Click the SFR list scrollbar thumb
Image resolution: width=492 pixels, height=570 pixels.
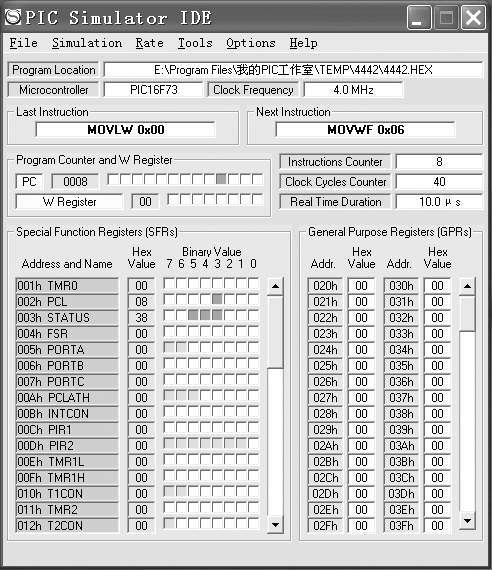pyautogui.click(x=275, y=332)
